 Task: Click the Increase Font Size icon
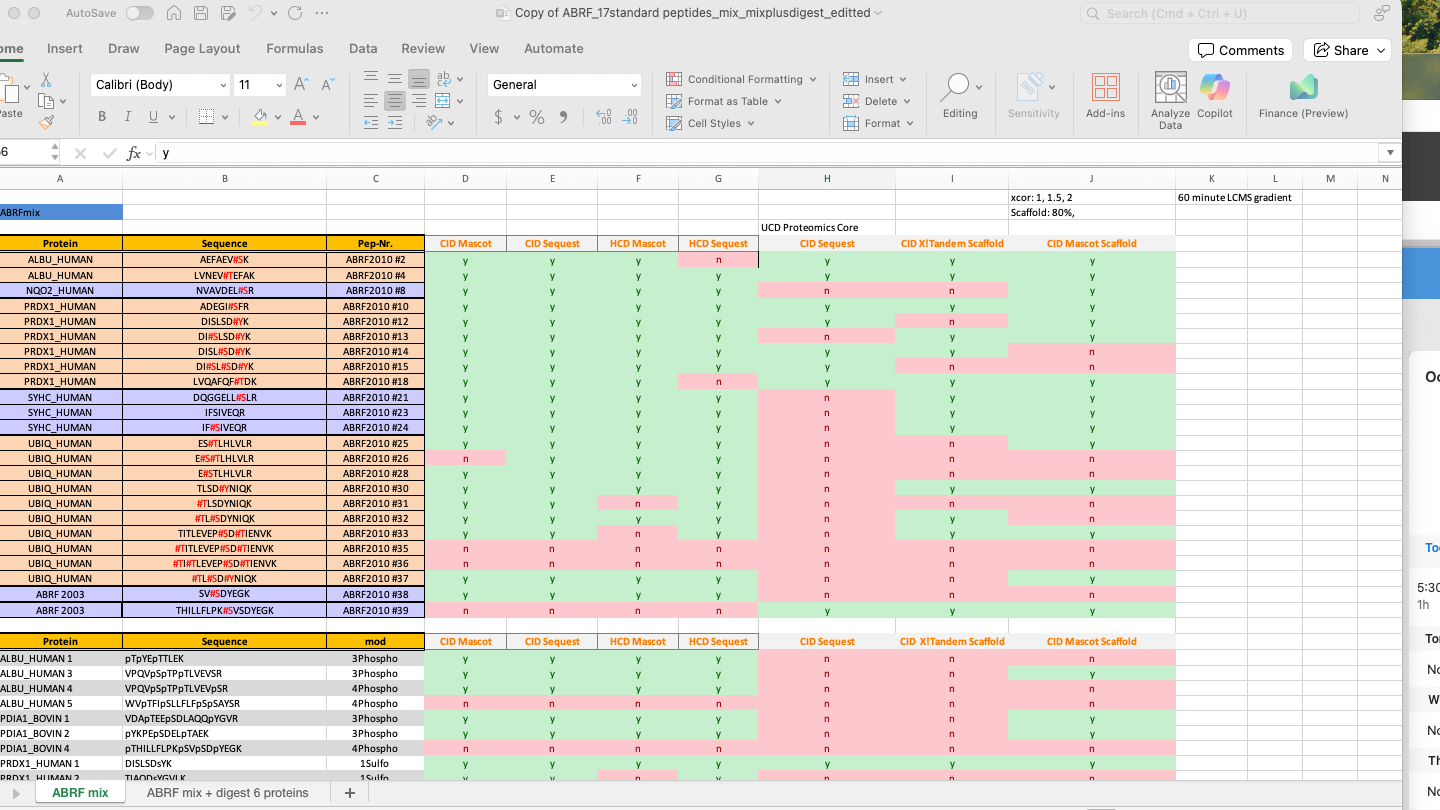(x=301, y=85)
